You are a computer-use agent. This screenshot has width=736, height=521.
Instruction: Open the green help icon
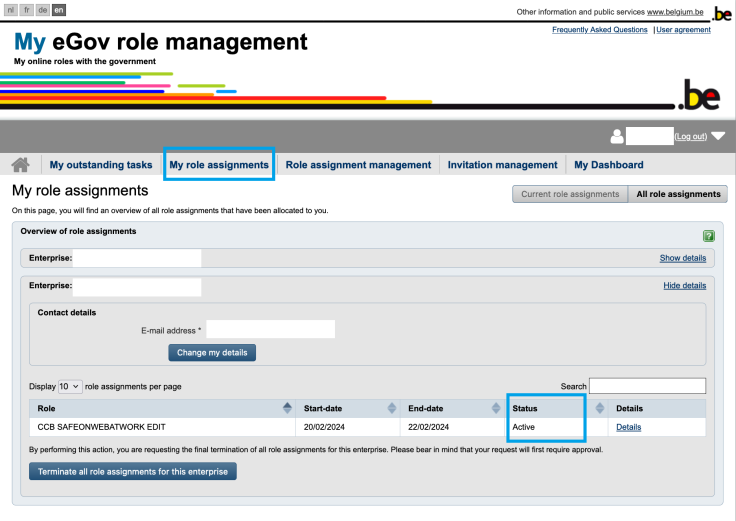click(708, 236)
